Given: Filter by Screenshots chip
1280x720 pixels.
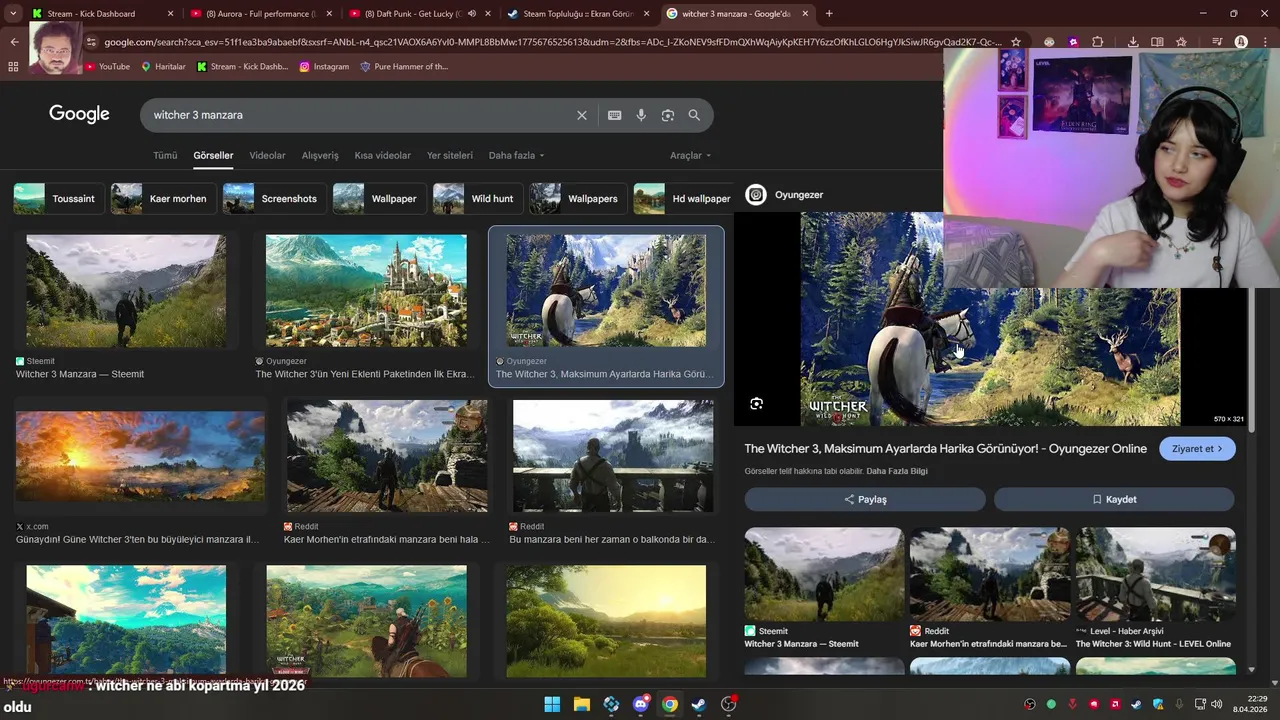Looking at the screenshot, I should pyautogui.click(x=273, y=198).
